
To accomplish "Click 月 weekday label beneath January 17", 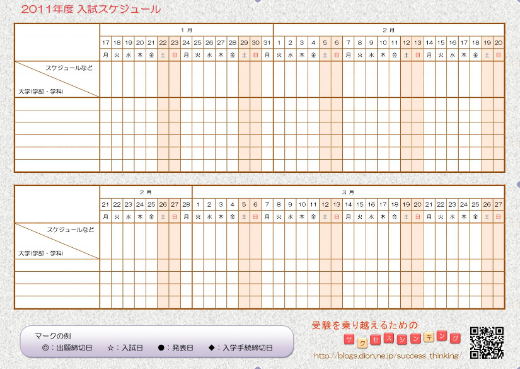I will [106, 55].
